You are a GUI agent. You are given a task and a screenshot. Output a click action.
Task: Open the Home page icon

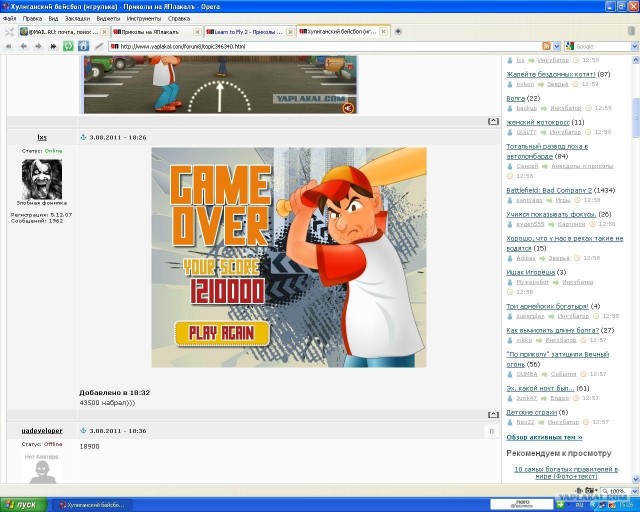point(83,46)
